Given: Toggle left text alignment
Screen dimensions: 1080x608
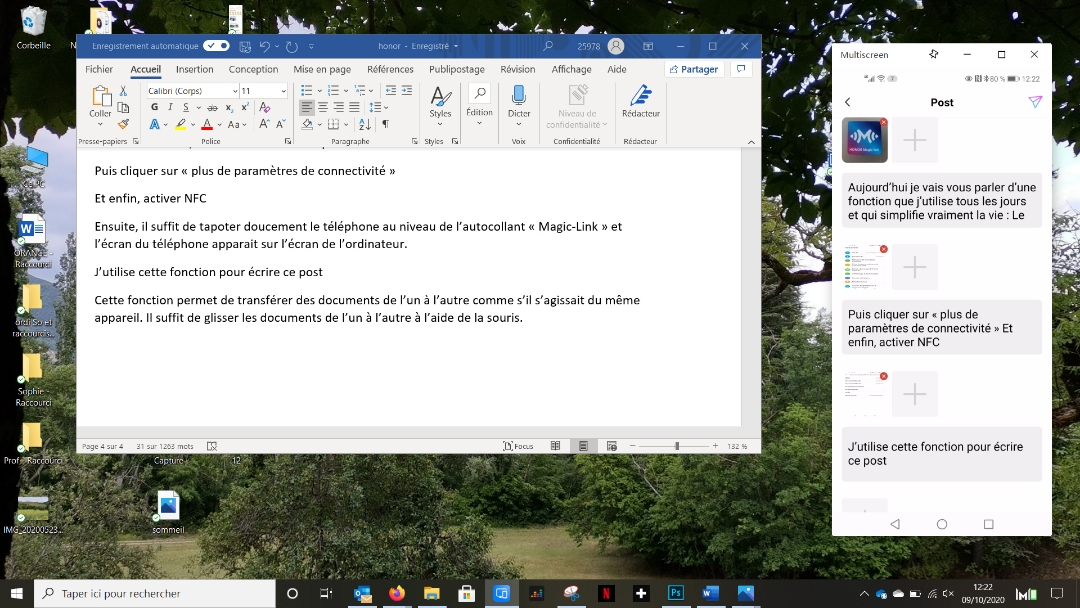Looking at the screenshot, I should point(307,107).
